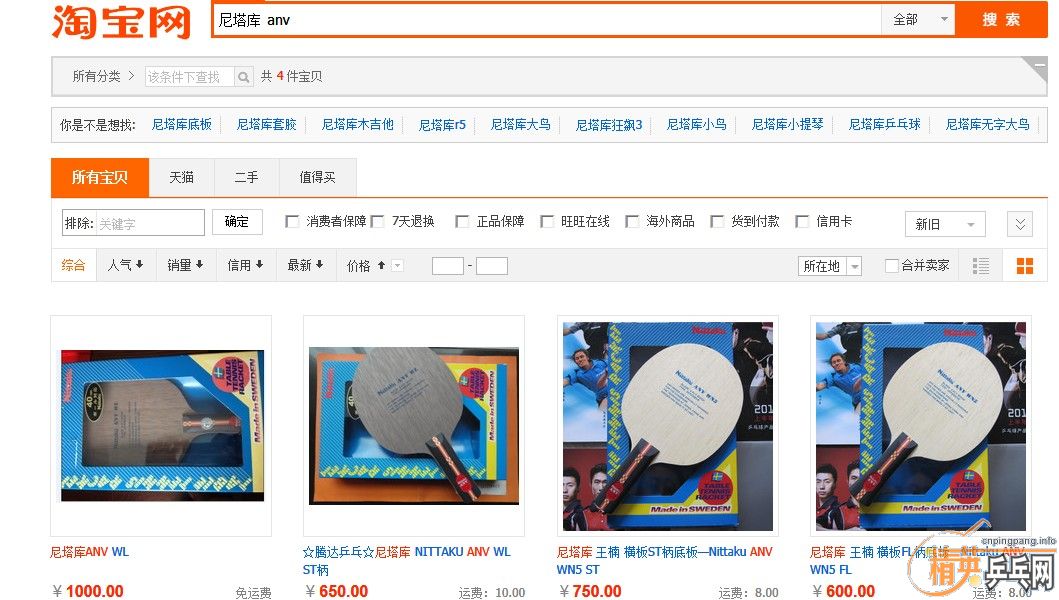
Task: Switch to list view icon
Action: click(981, 266)
